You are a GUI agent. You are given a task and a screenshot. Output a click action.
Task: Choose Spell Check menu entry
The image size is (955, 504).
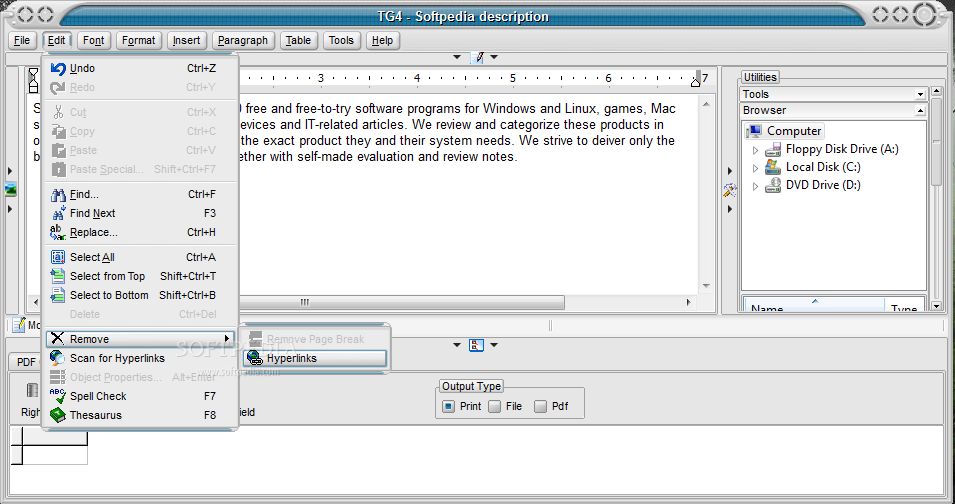pos(140,396)
